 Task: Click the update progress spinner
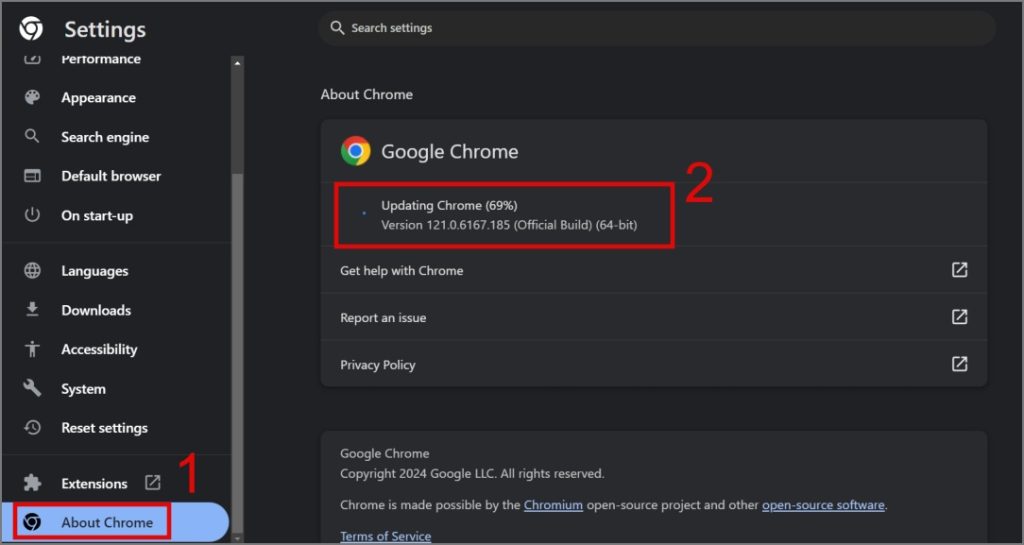tap(364, 213)
